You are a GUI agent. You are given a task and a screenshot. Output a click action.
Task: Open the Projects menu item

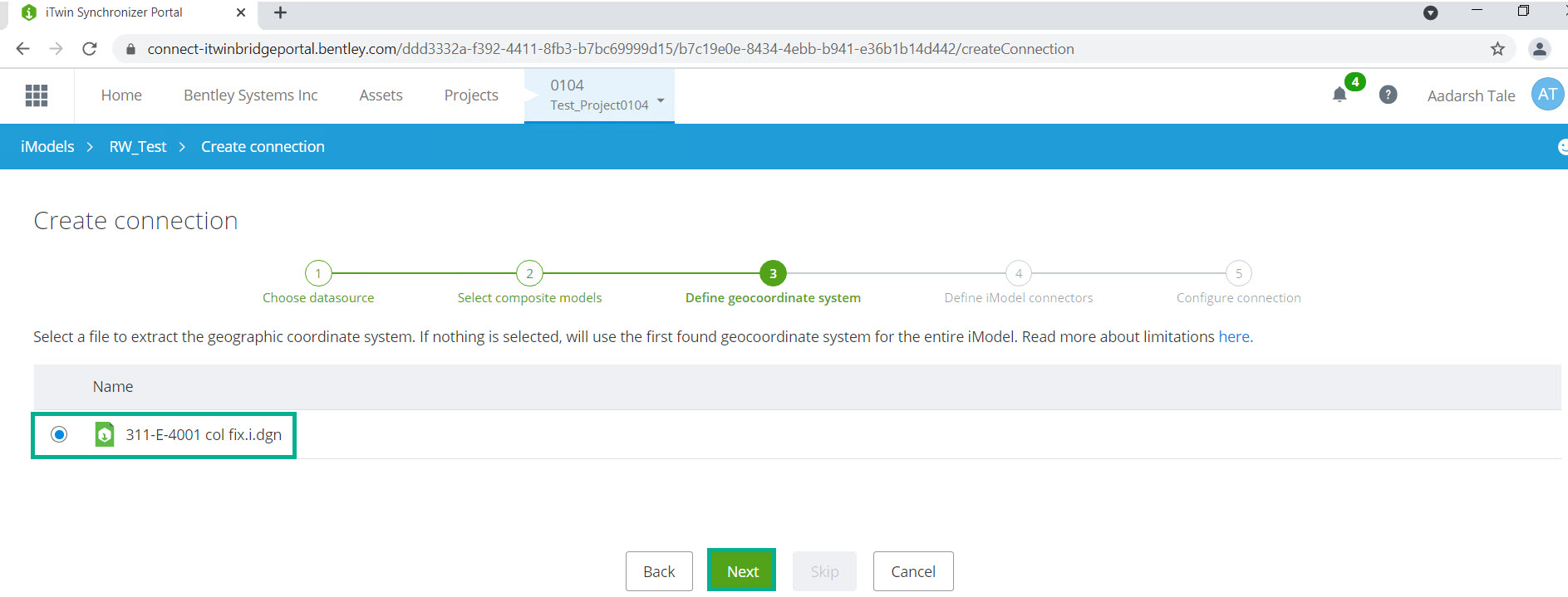[x=471, y=95]
